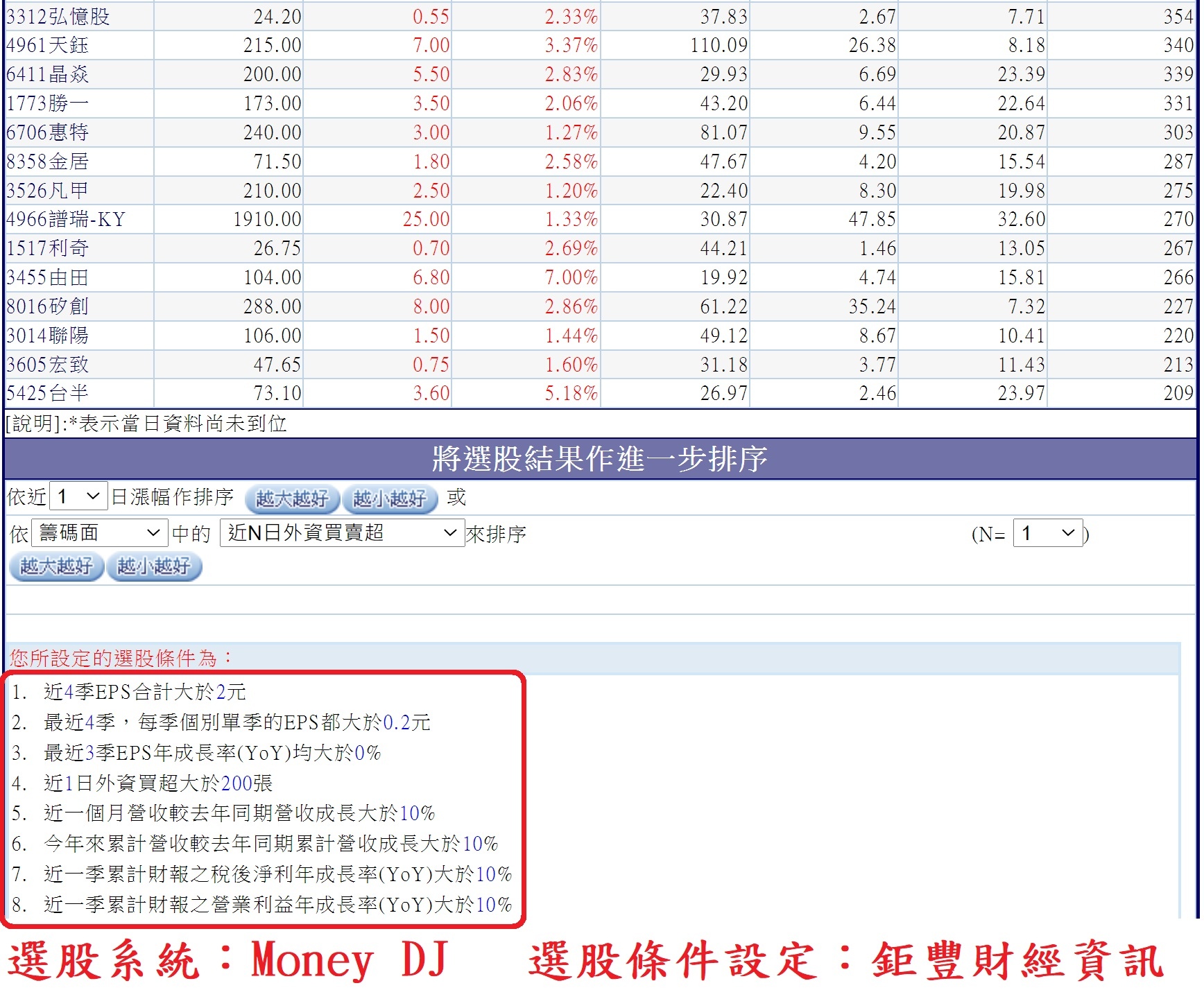
Task: Click 越大越好 button below 籌碼面 dropdown
Action: tap(56, 567)
